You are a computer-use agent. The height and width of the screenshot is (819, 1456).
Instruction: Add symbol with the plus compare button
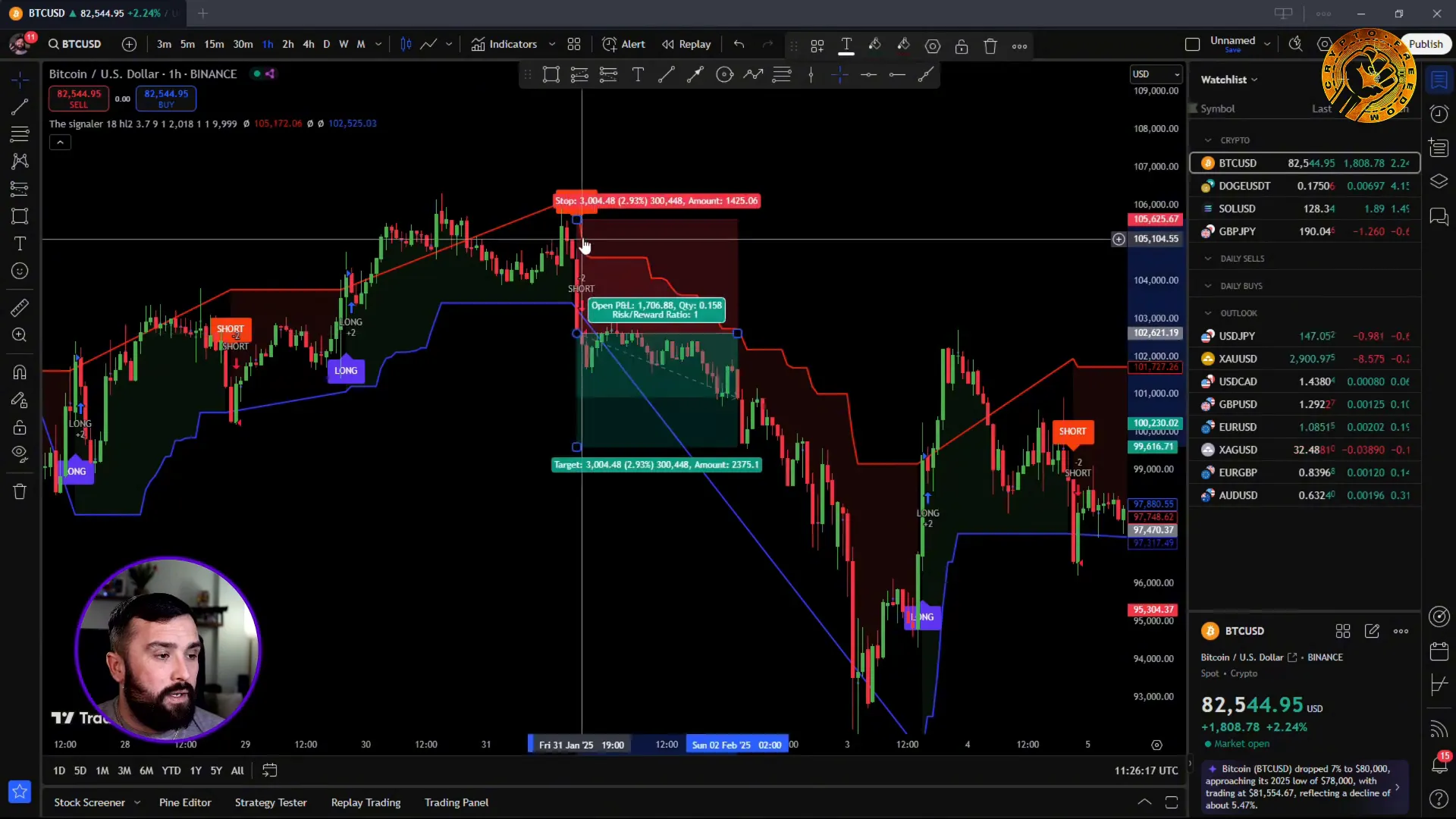[x=129, y=44]
